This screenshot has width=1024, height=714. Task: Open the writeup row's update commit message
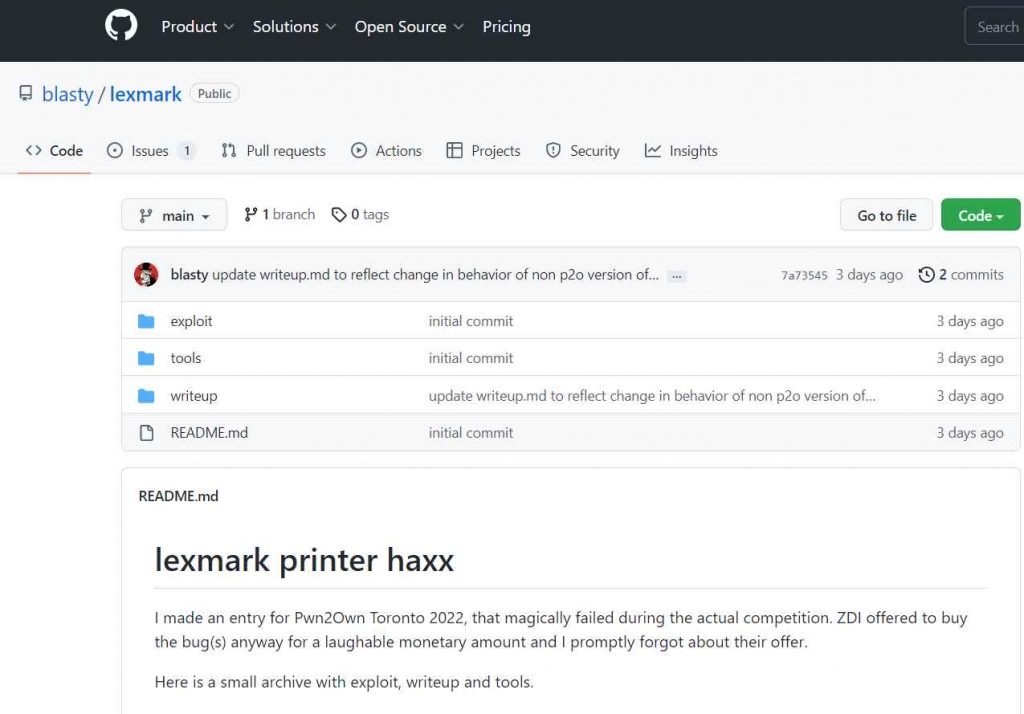(652, 396)
